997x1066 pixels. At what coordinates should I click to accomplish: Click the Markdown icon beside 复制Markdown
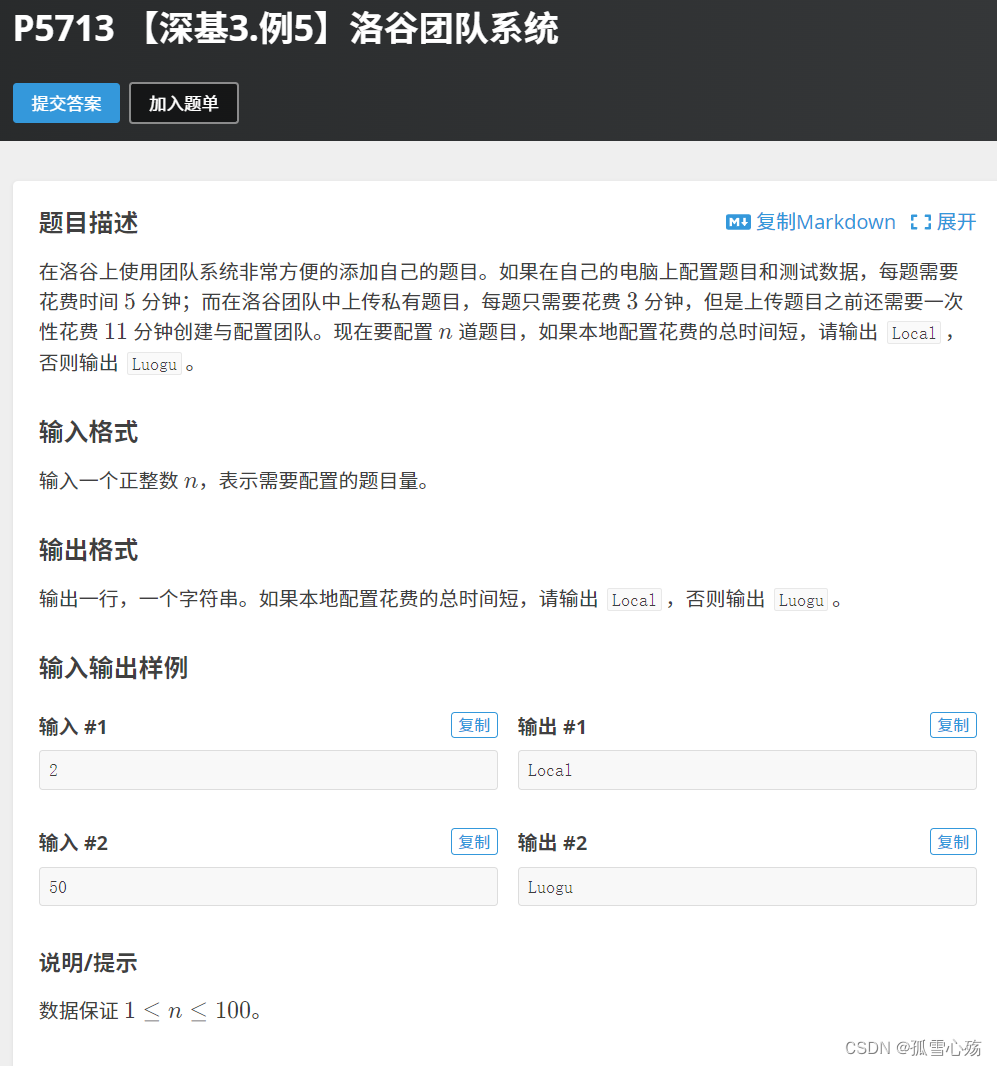737,222
